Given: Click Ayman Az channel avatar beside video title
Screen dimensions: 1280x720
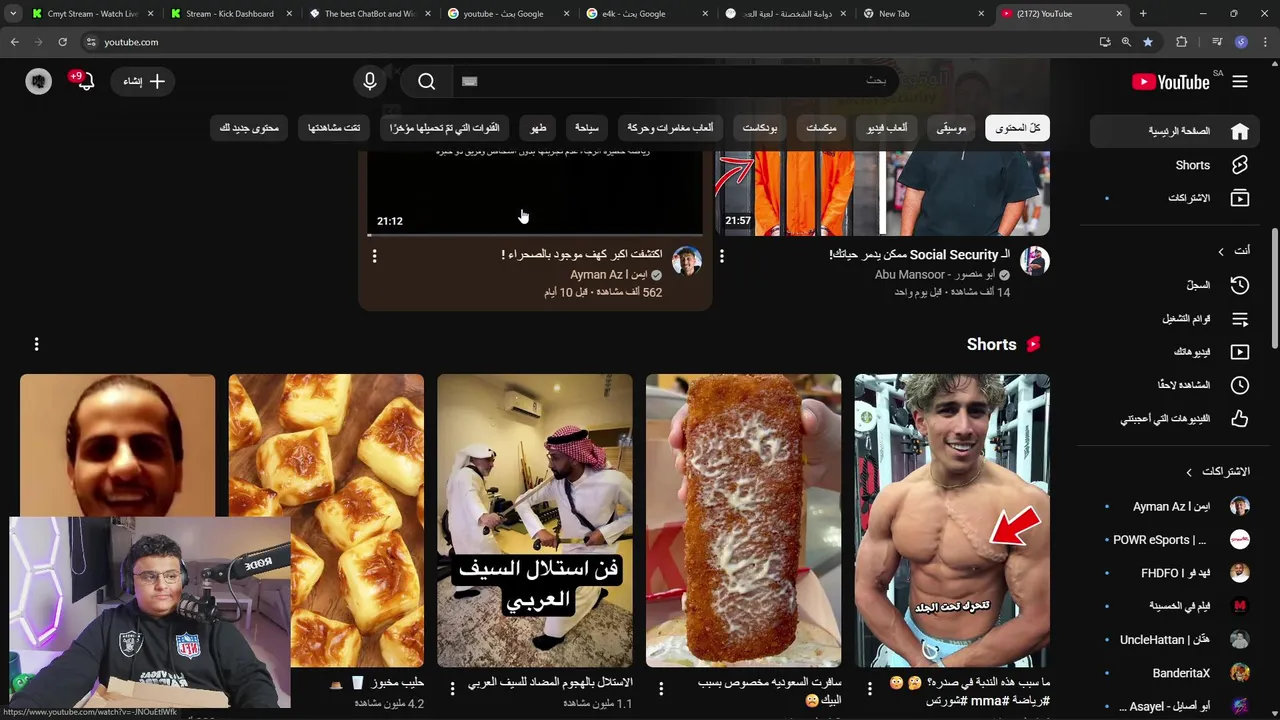Looking at the screenshot, I should tap(687, 261).
